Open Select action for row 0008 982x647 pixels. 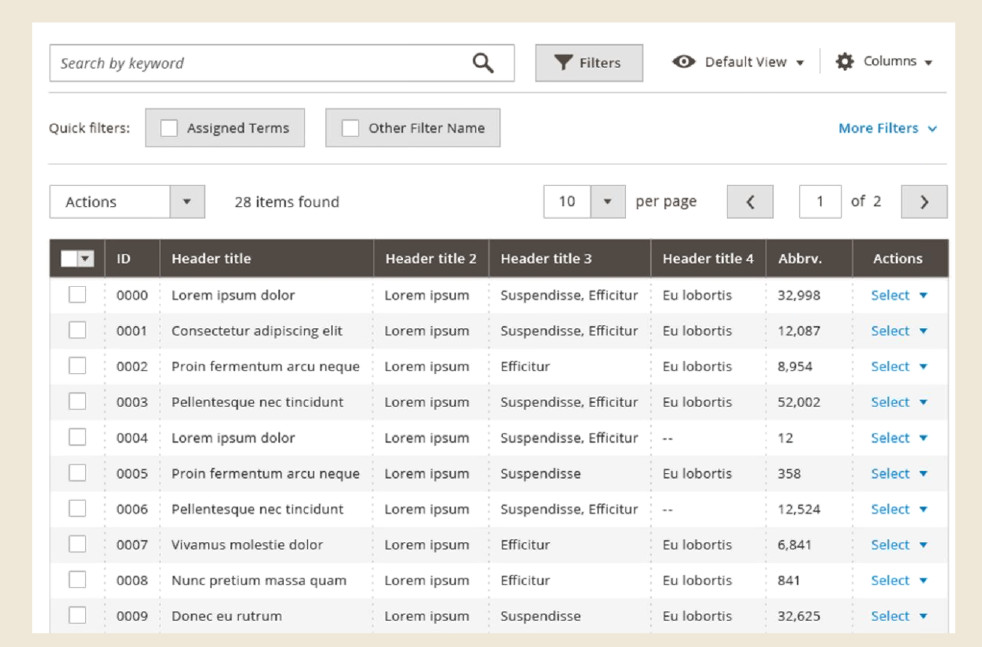[x=899, y=581]
